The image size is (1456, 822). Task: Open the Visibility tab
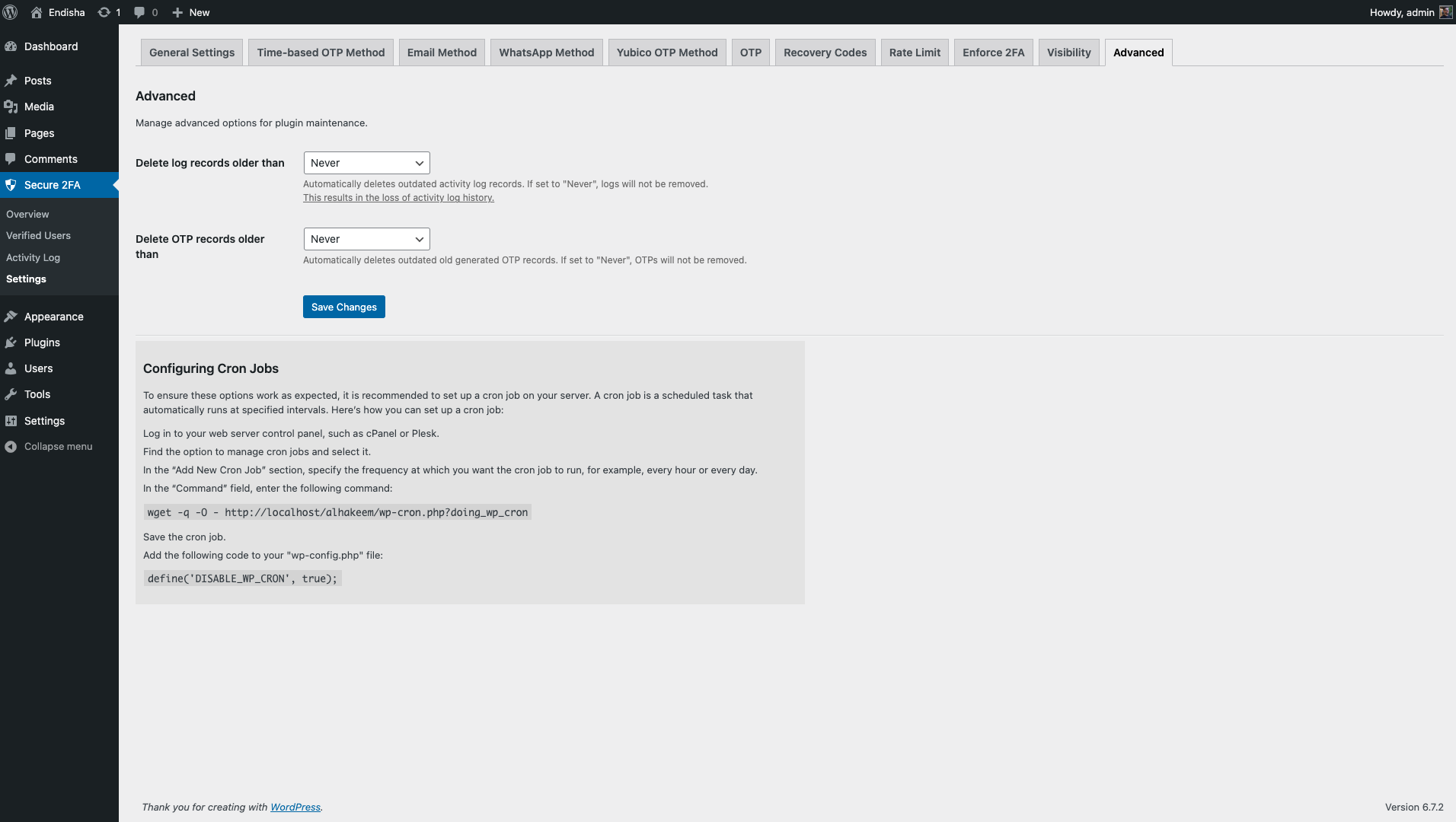pos(1069,53)
